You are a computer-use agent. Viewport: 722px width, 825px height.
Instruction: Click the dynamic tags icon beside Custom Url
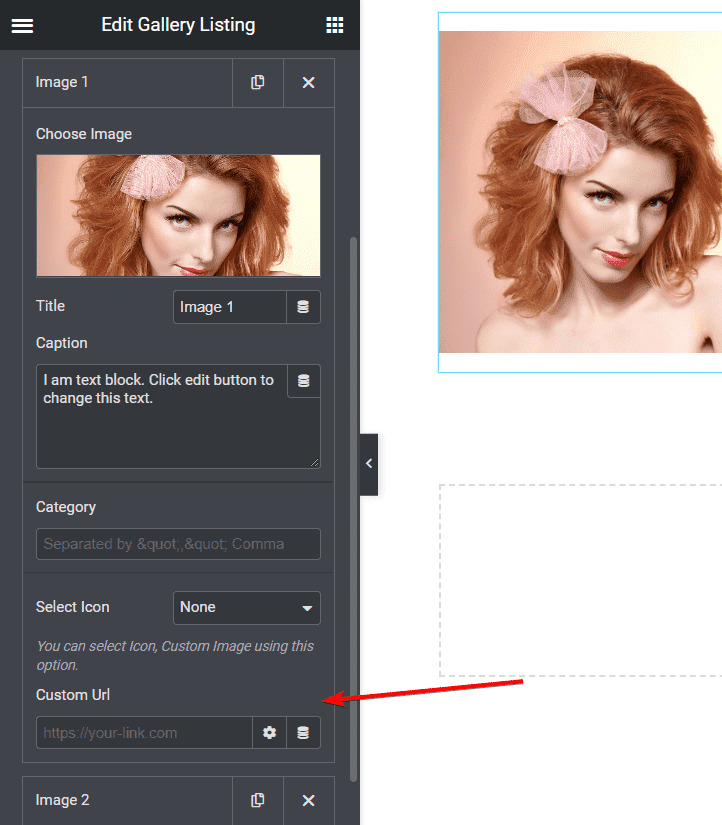click(303, 732)
